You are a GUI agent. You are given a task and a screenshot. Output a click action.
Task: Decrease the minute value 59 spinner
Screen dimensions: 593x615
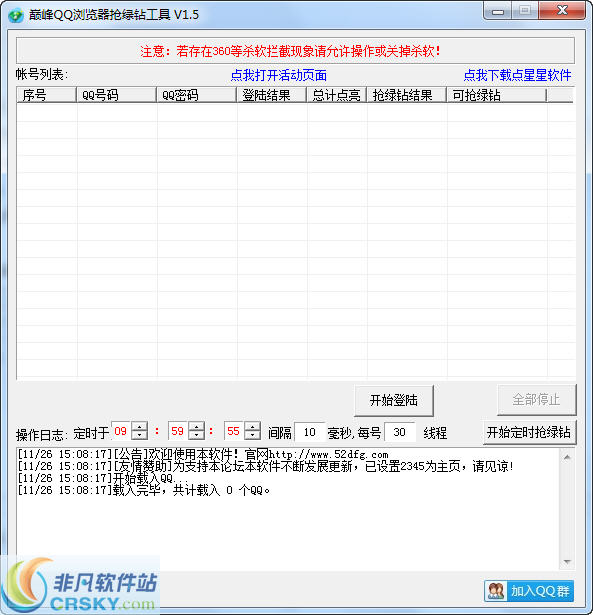[x=196, y=435]
